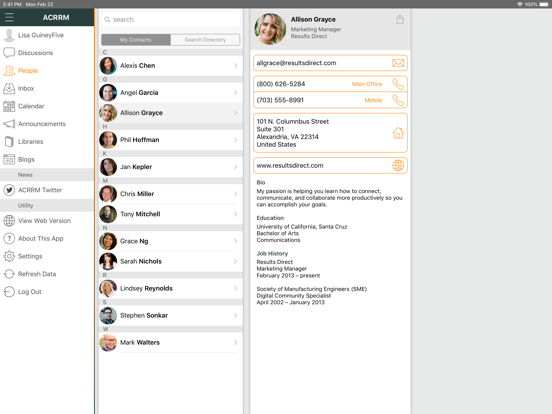Expand Mark Walters row chevron
The width and height of the screenshot is (552, 414).
pos(235,342)
